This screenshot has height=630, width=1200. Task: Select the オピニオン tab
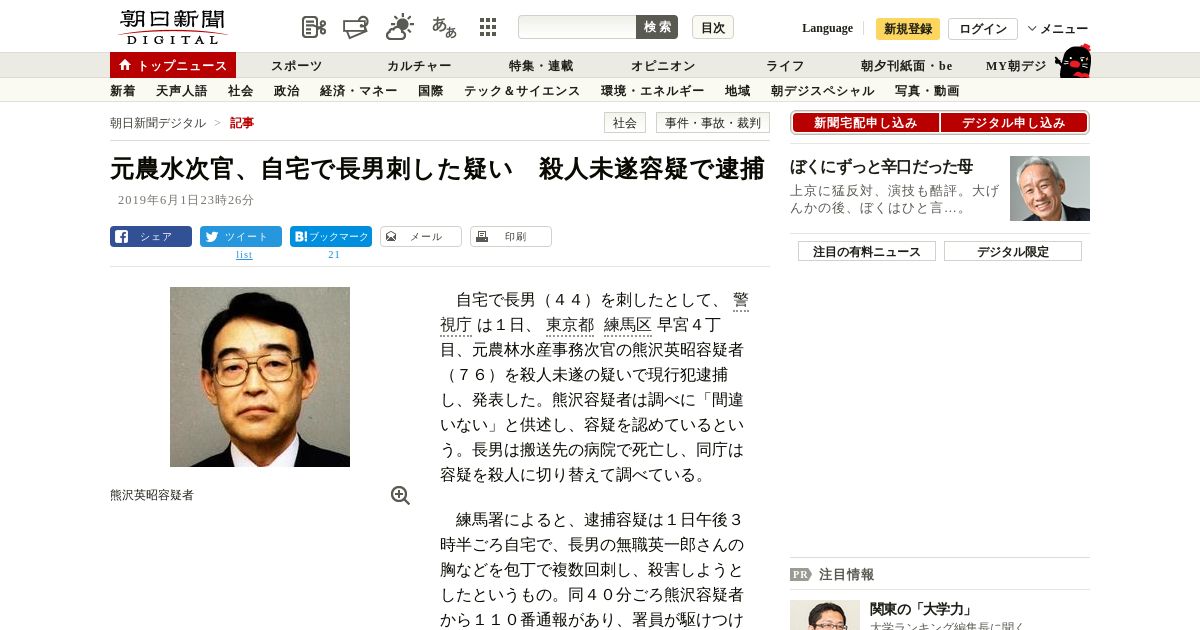point(663,66)
